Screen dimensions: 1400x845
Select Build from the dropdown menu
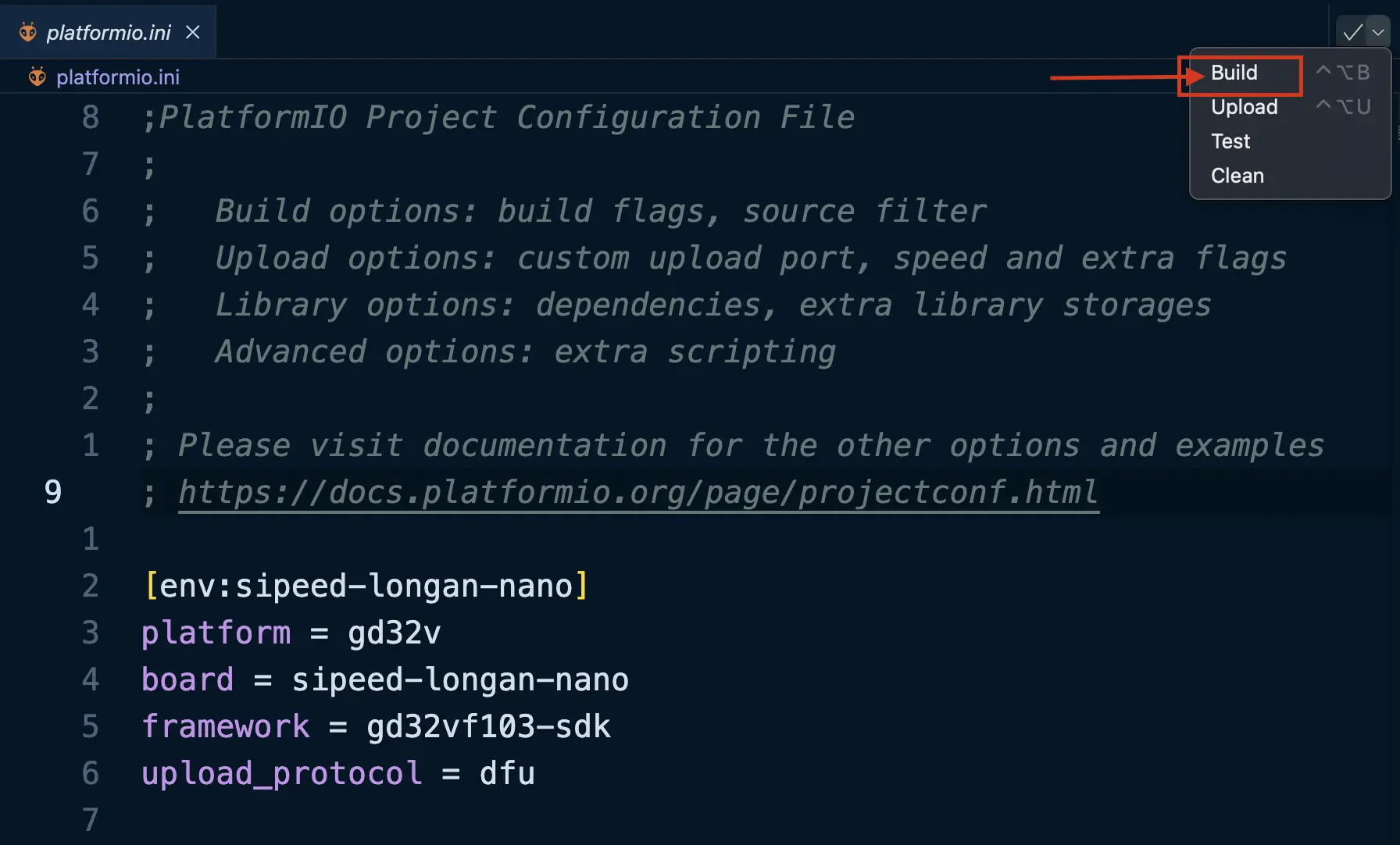pos(1234,73)
